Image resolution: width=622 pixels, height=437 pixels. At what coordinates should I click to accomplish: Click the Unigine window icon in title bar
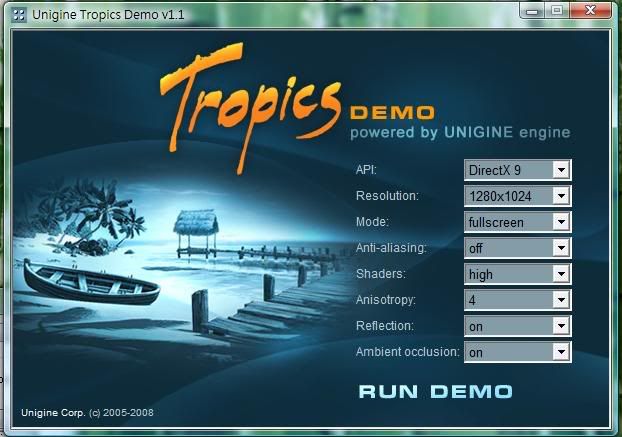(18, 15)
